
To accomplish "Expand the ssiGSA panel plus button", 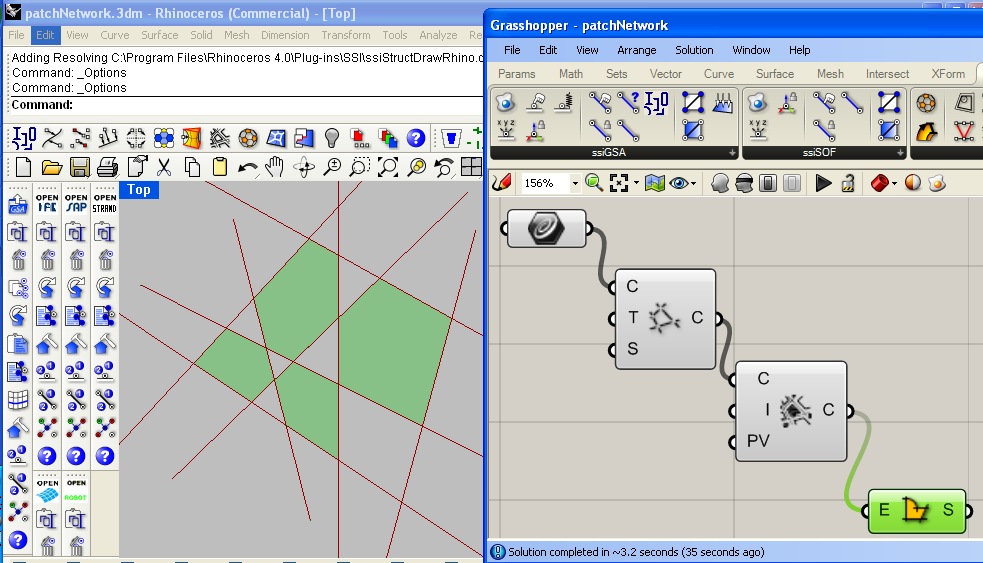I will point(732,152).
